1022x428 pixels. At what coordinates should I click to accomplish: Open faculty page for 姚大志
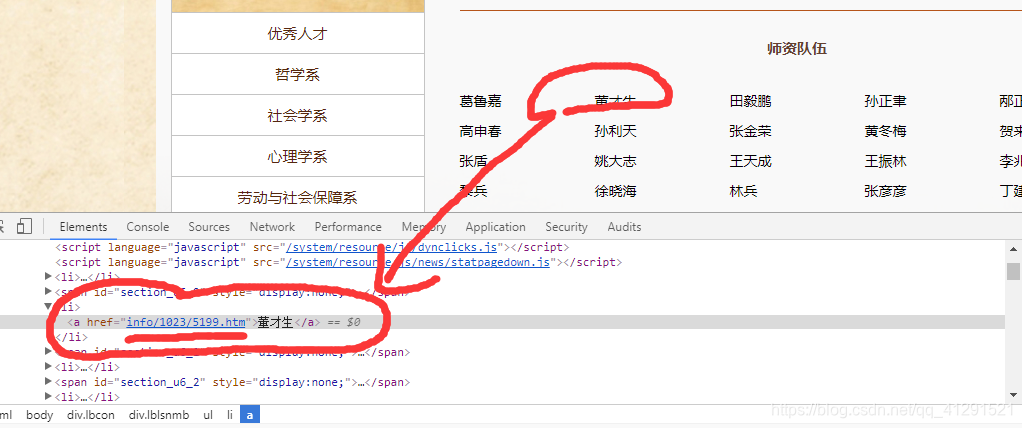point(615,161)
